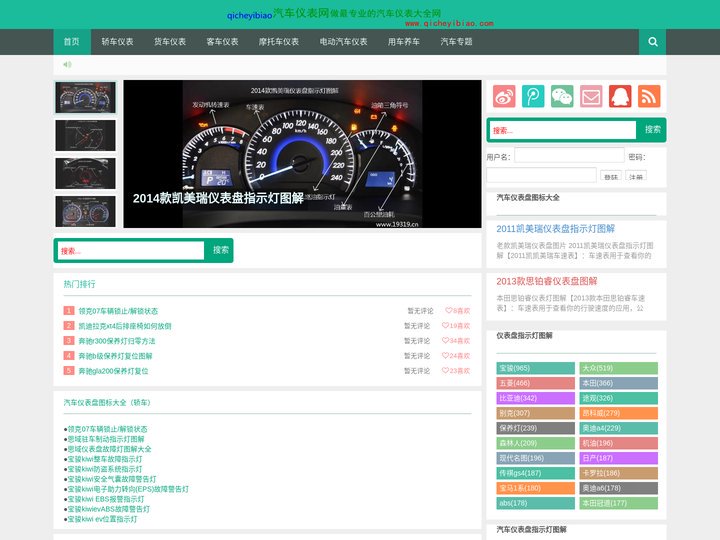Screen dimensions: 720x540
Task: Go to 首页 home tab
Action: [72, 42]
